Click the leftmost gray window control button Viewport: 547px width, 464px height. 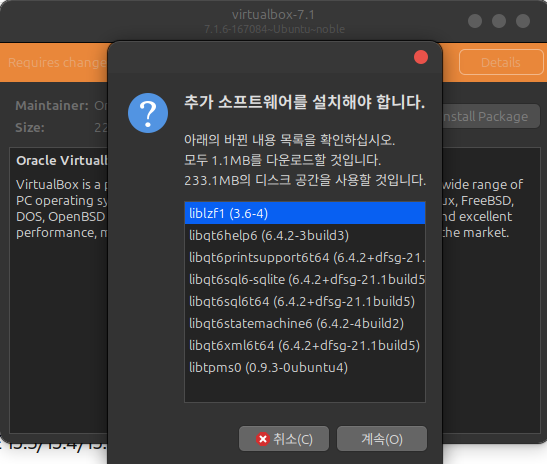click(475, 21)
